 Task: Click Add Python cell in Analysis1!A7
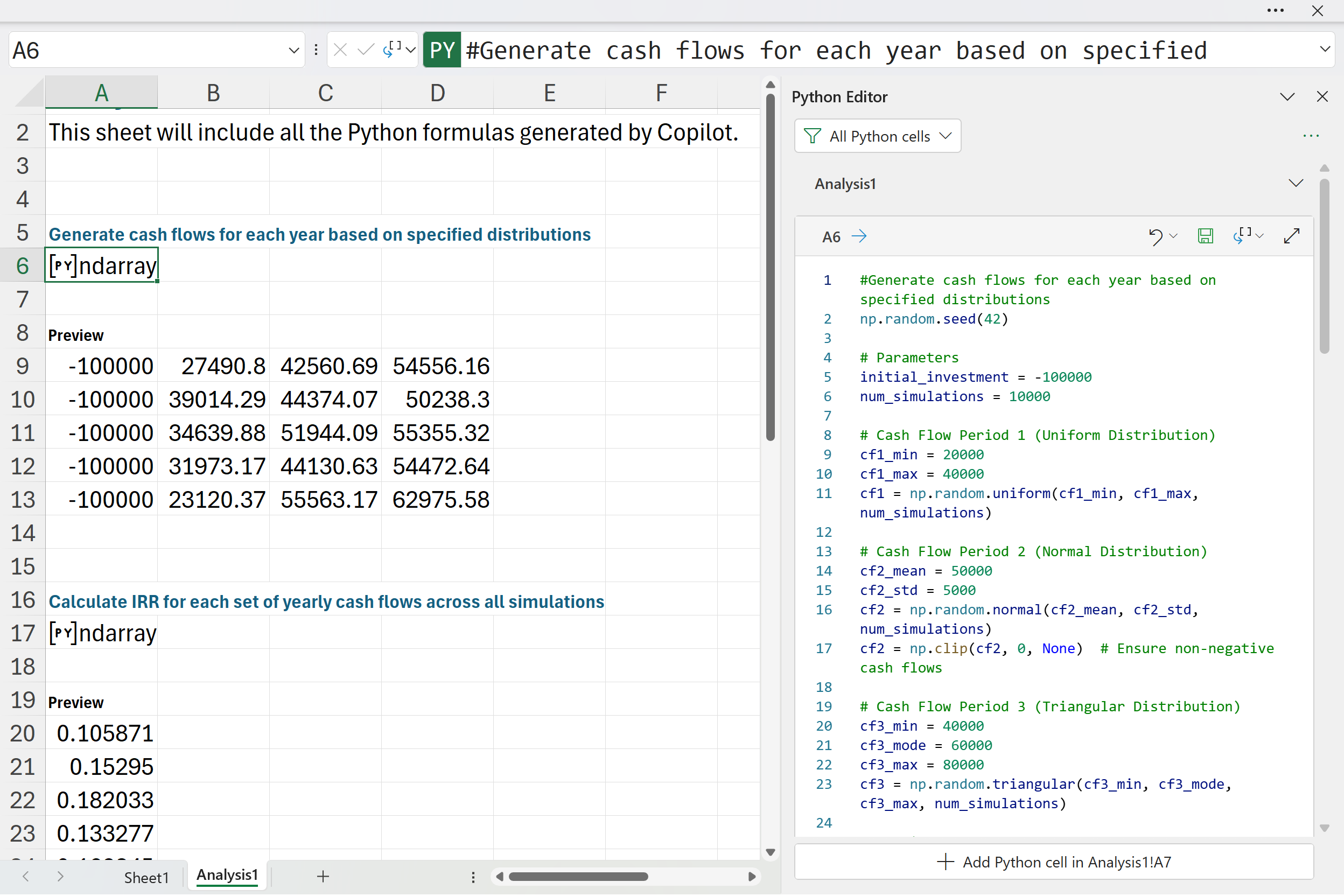click(x=1053, y=862)
